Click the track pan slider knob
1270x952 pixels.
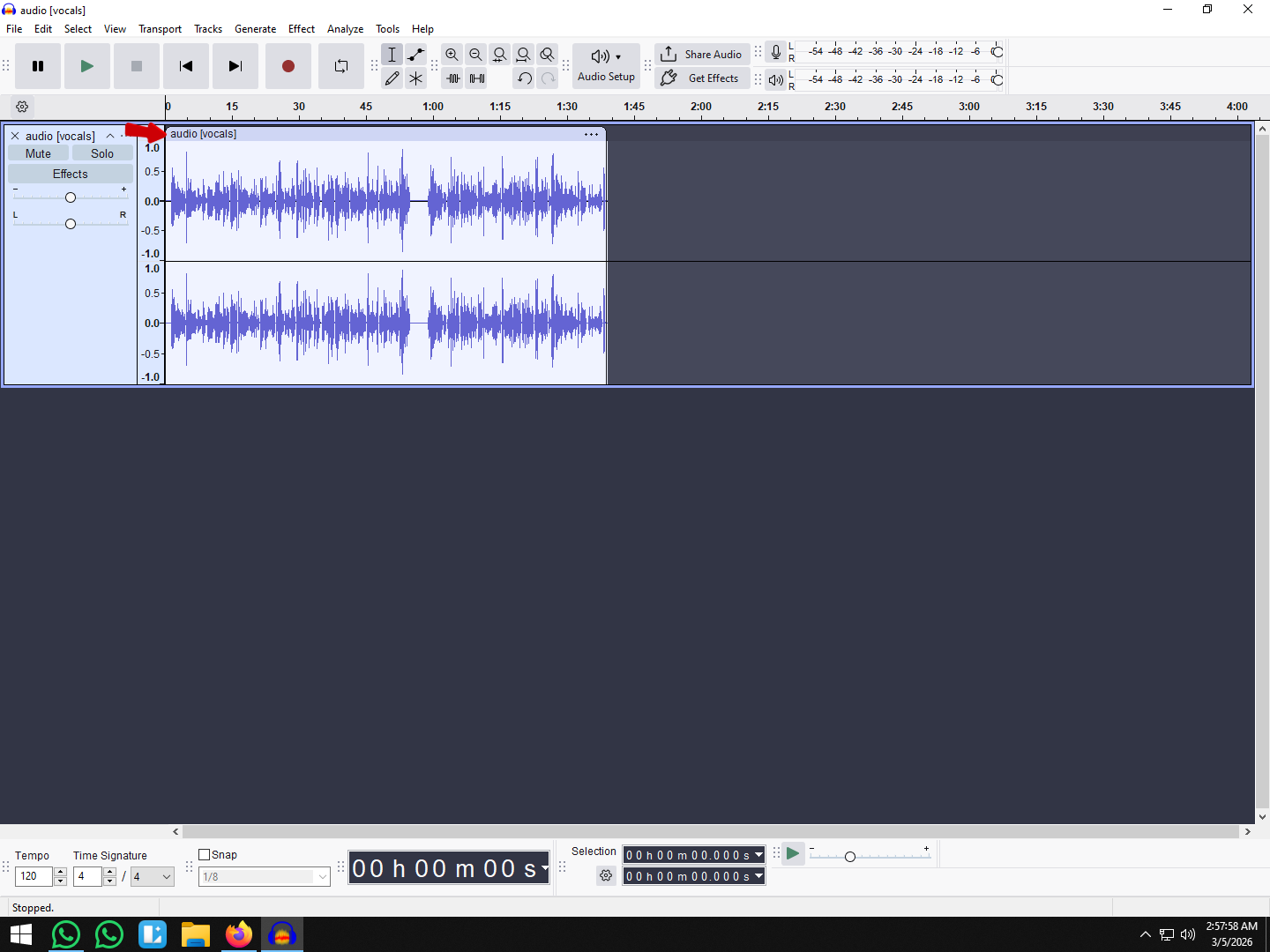[71, 224]
